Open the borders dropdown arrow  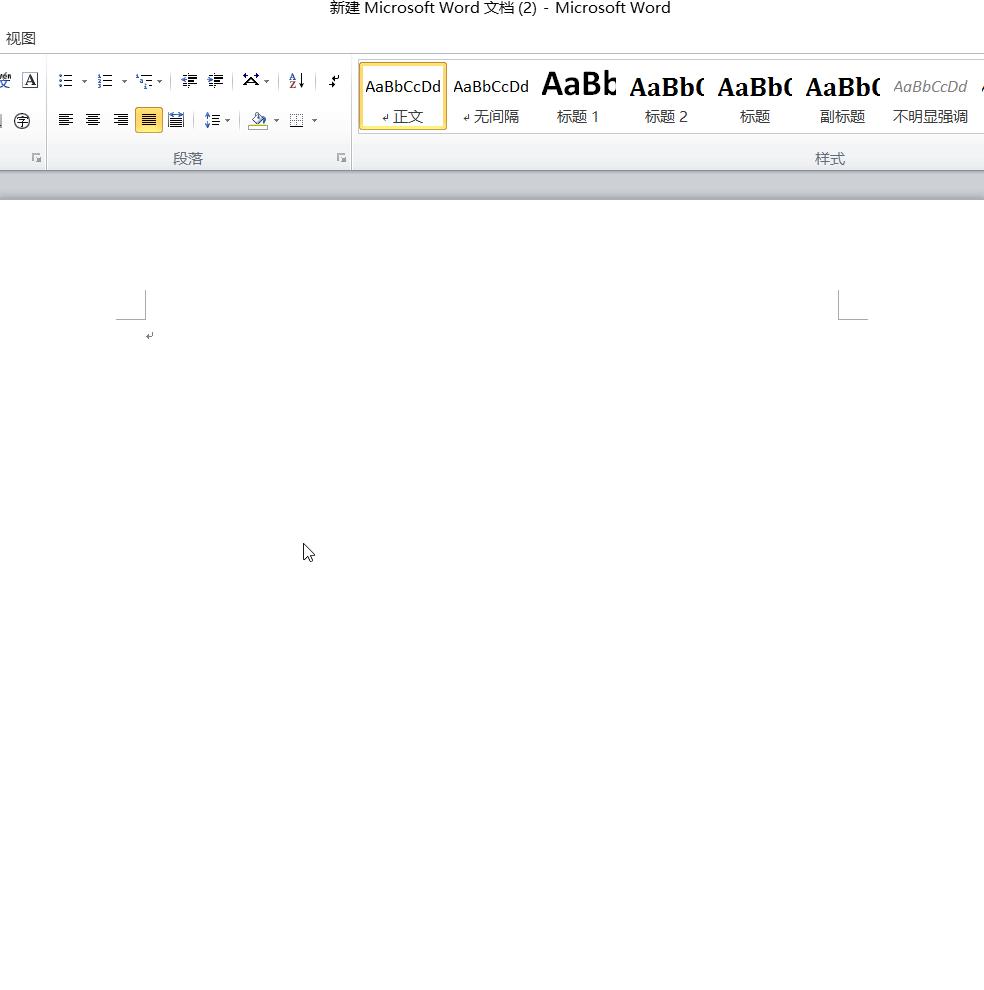click(315, 121)
